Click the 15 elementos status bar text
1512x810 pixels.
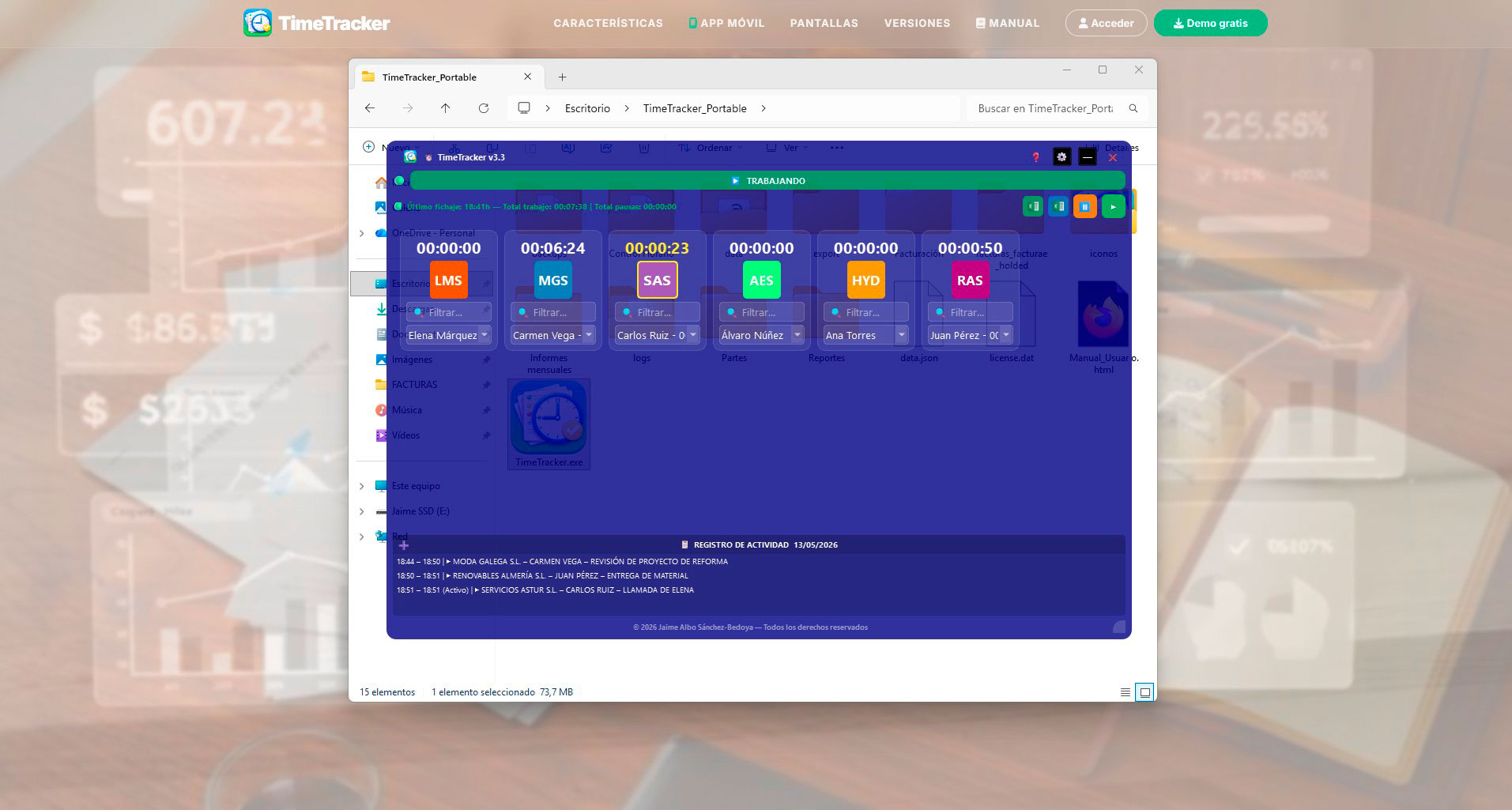387,692
